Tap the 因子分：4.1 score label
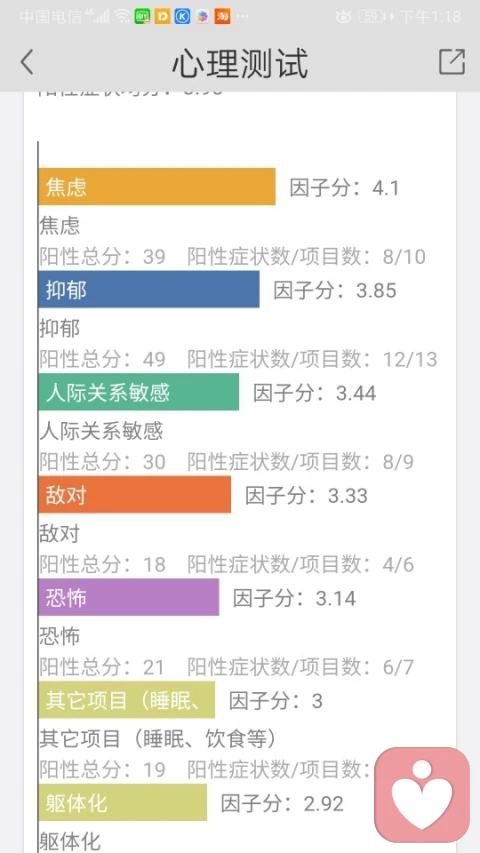 tap(344, 188)
